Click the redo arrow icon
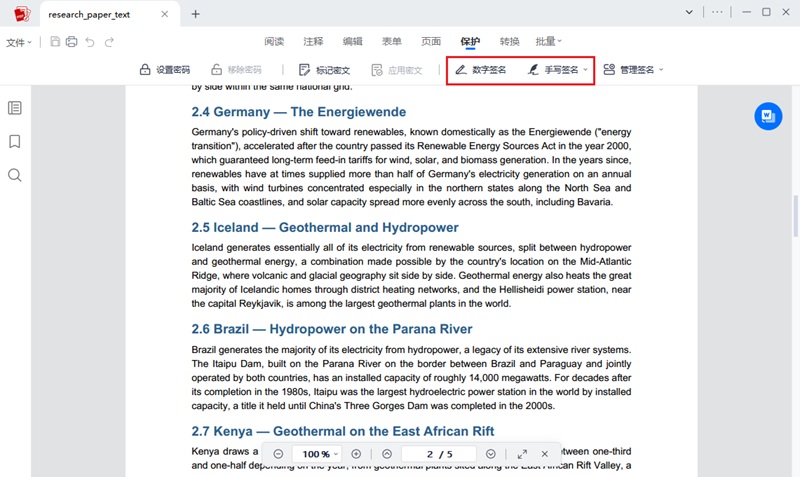Screen dimensions: 800x477 pos(109,42)
